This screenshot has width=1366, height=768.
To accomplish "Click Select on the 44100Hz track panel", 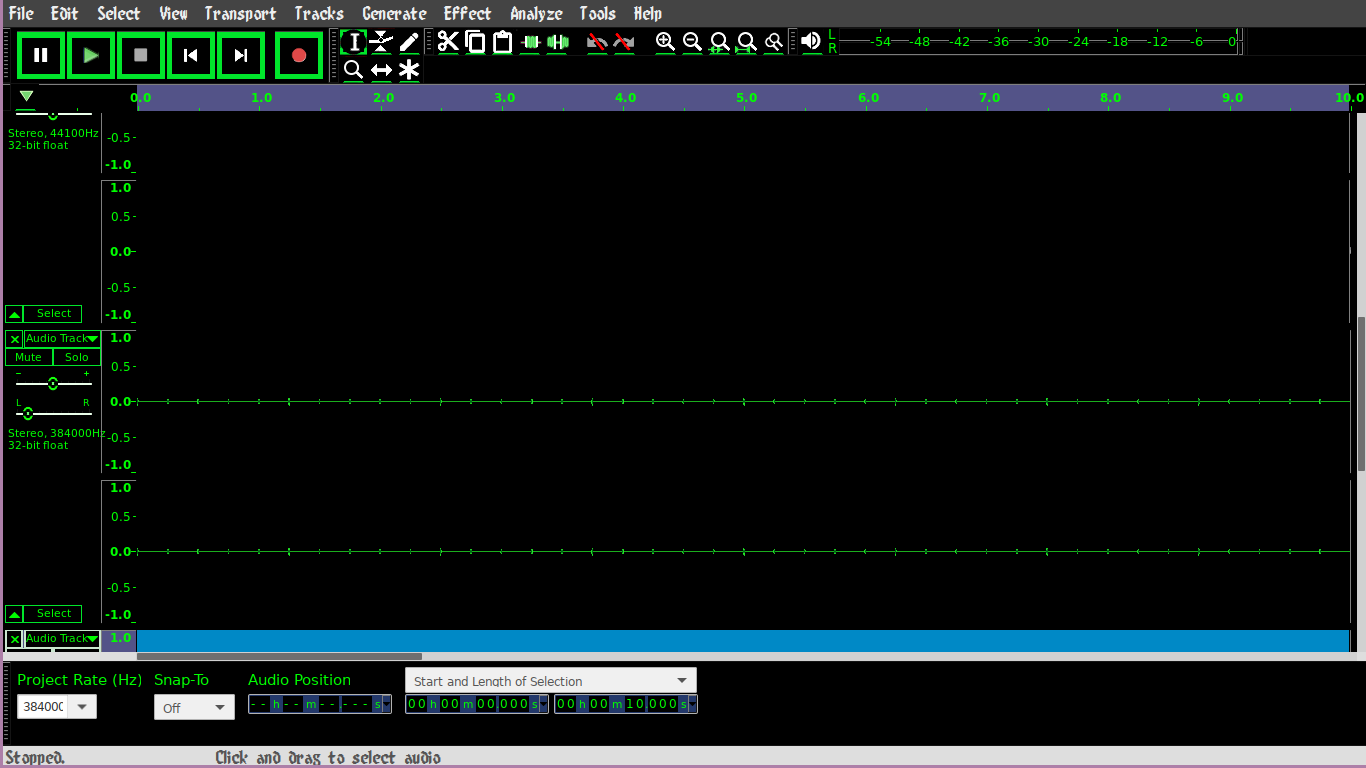I will tap(54, 314).
